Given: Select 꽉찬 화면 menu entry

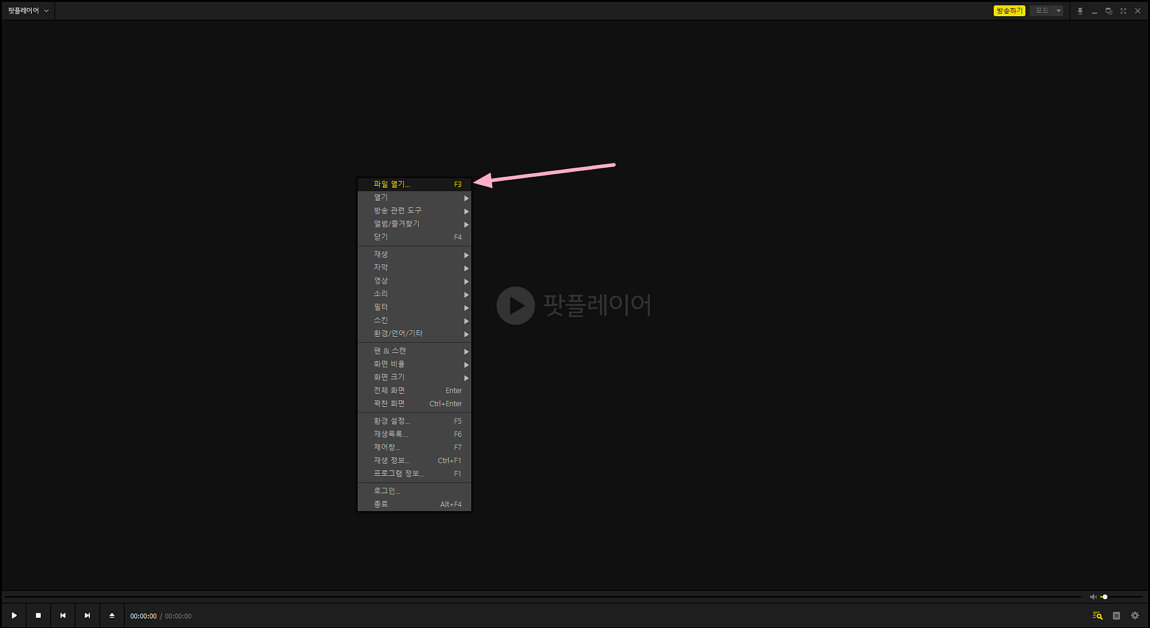Looking at the screenshot, I should 414,404.
